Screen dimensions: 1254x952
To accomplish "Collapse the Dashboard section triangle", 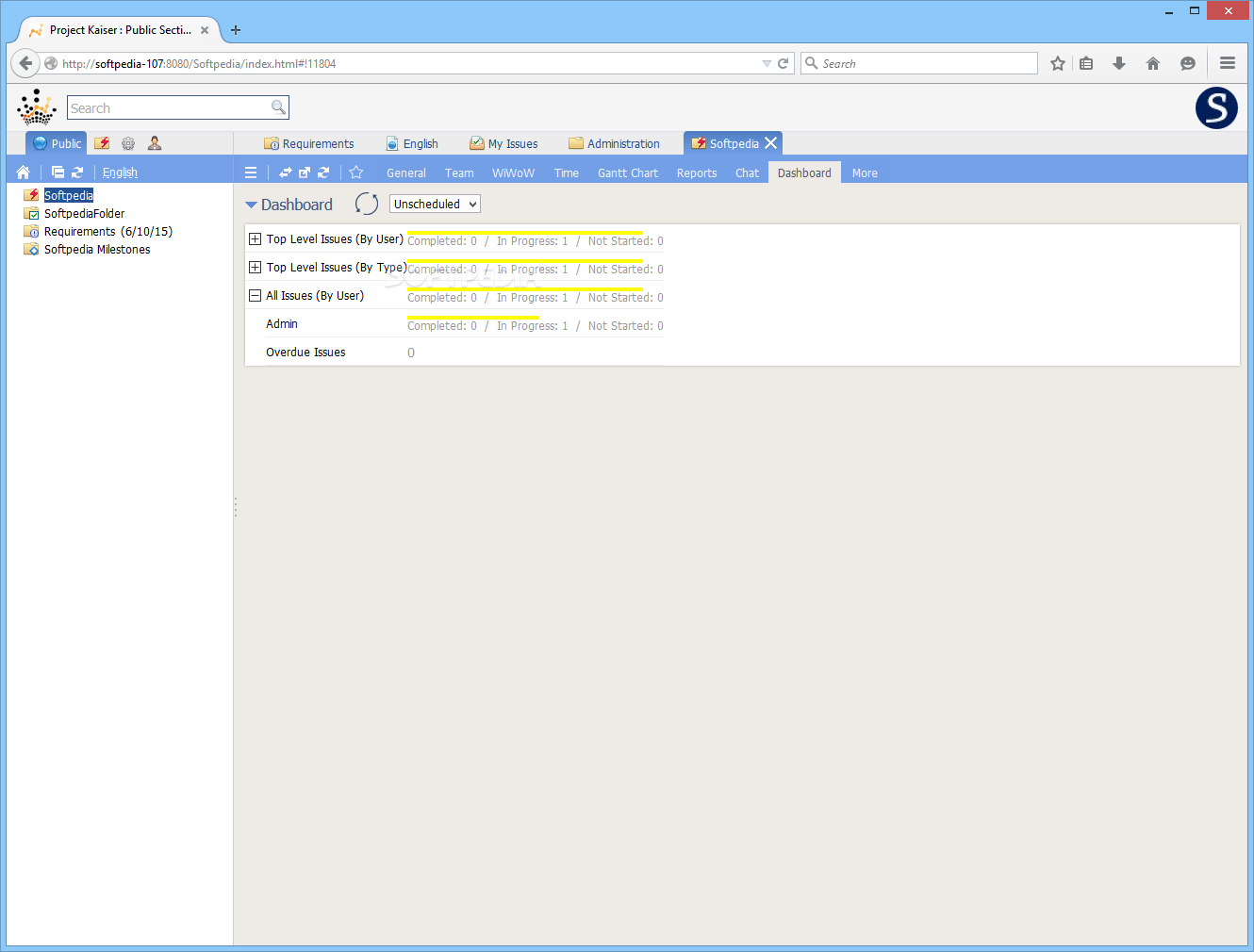I will [x=251, y=205].
